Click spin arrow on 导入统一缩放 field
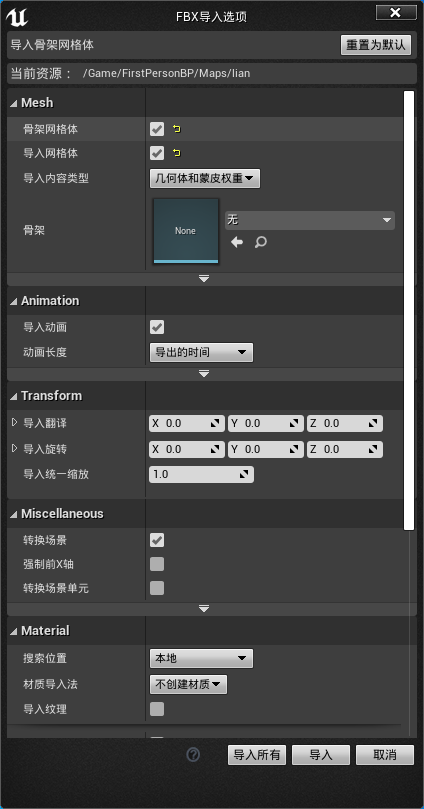Image resolution: width=424 pixels, height=809 pixels. pyautogui.click(x=244, y=474)
